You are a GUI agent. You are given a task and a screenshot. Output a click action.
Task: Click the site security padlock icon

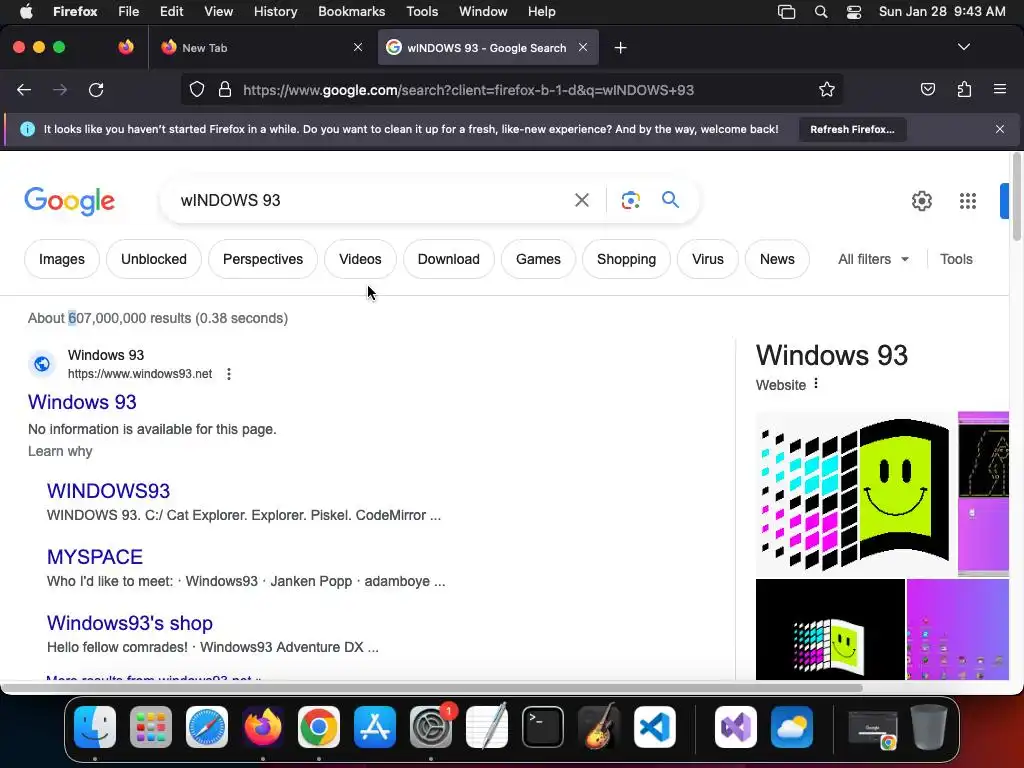point(225,90)
